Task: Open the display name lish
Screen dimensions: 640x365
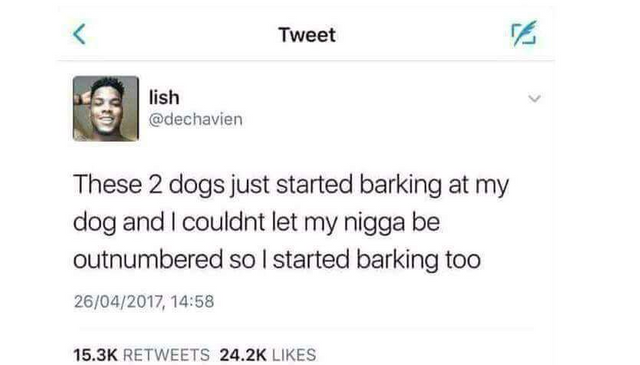Action: (x=164, y=98)
